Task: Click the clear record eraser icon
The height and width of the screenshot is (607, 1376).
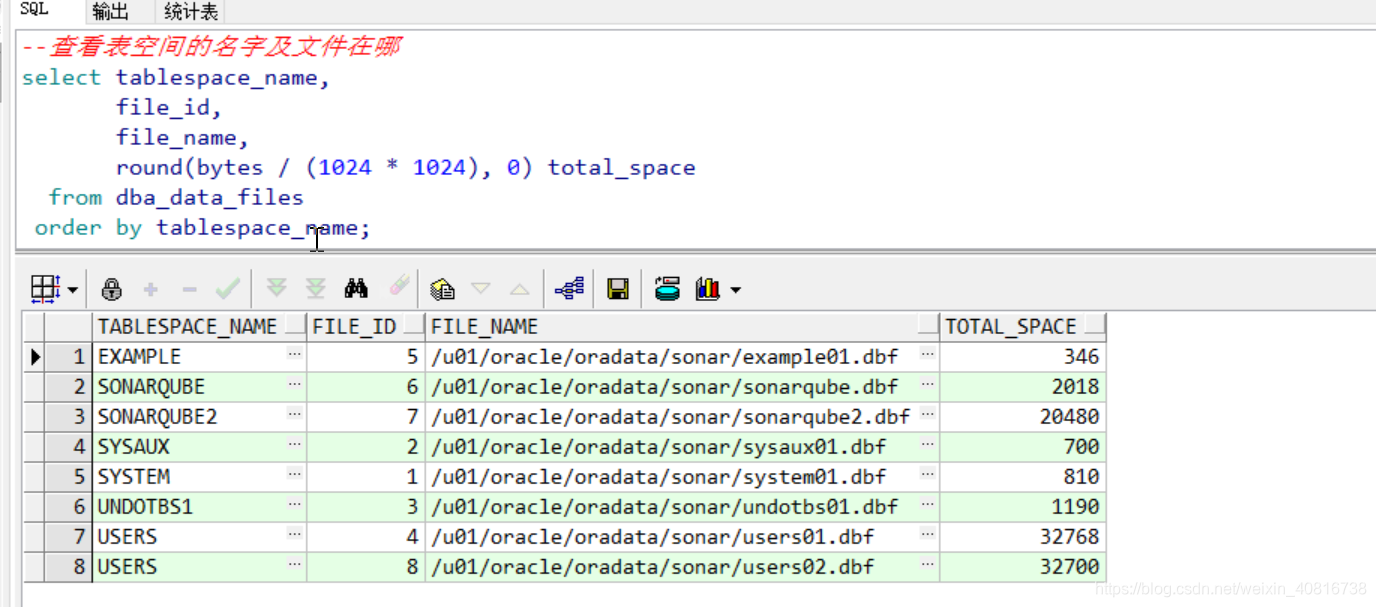Action: [398, 288]
